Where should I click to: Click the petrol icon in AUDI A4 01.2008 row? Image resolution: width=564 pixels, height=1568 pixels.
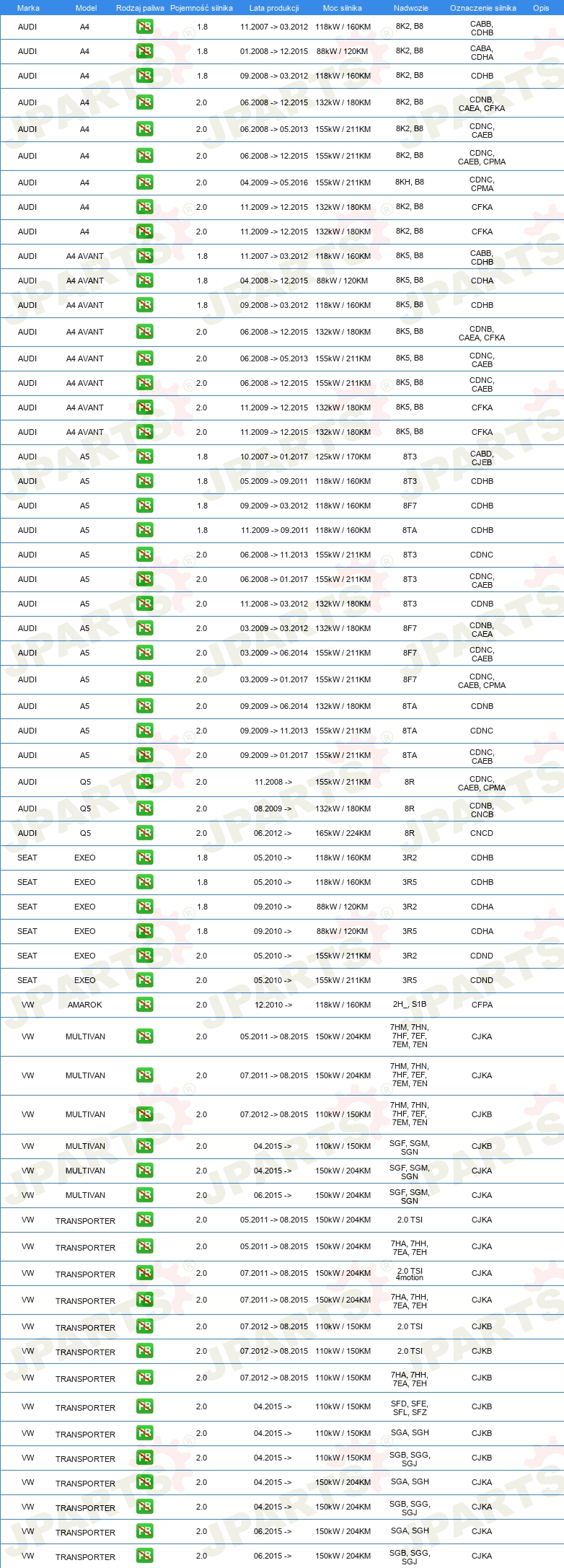144,51
